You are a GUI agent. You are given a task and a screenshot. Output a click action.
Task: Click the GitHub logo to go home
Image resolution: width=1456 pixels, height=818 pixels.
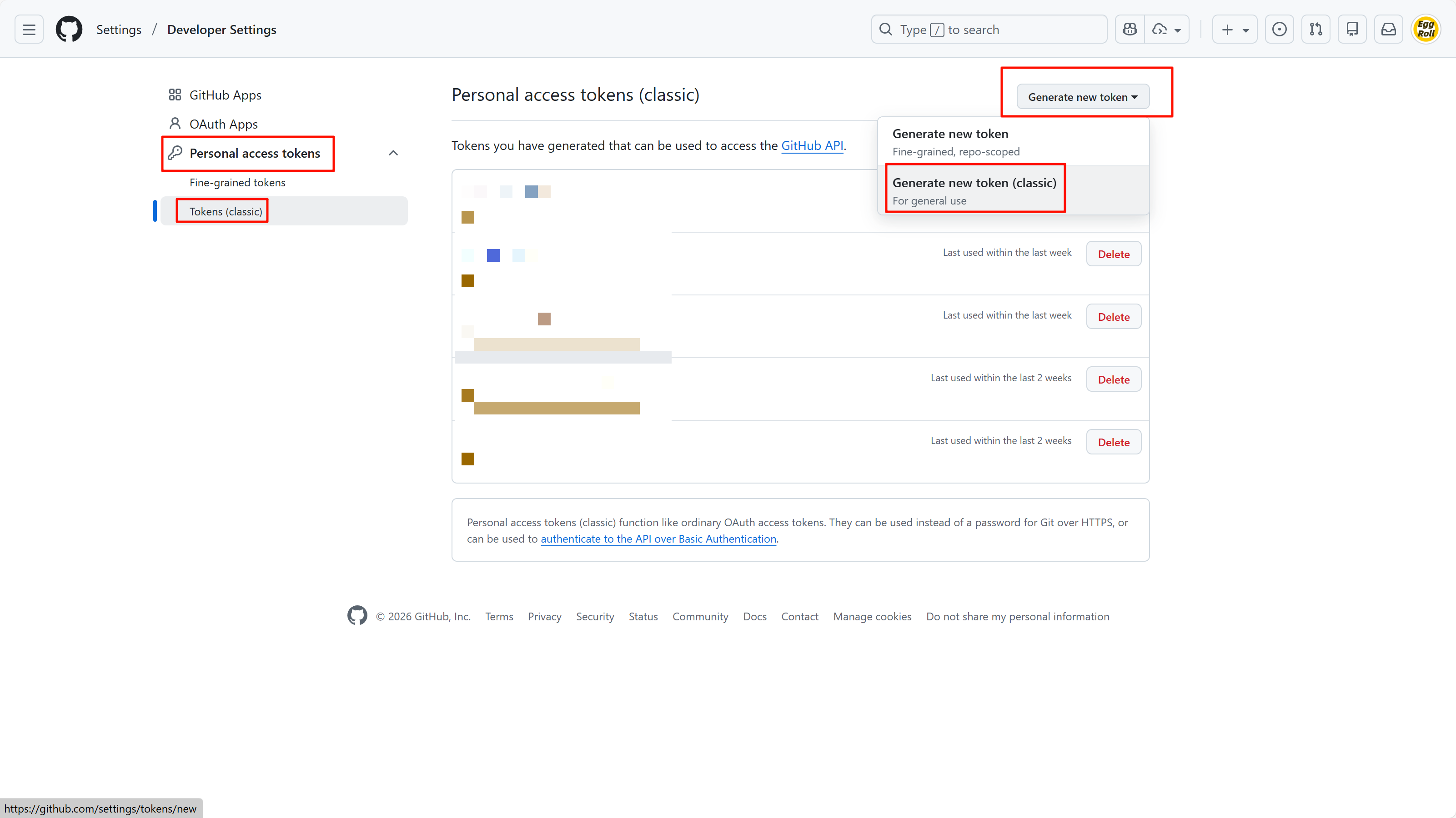click(69, 29)
